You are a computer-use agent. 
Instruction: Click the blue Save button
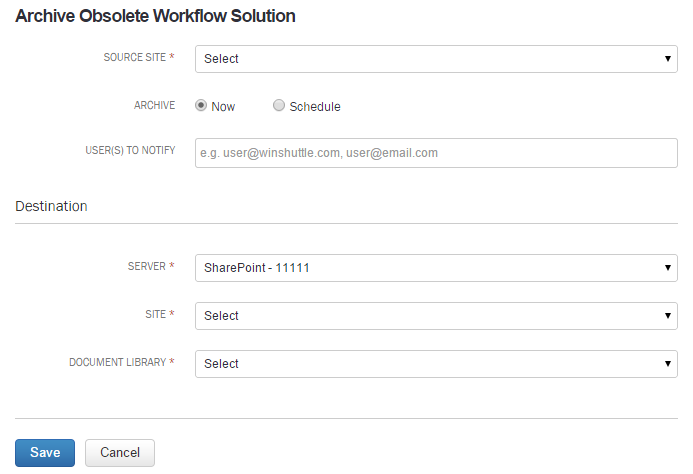(45, 453)
